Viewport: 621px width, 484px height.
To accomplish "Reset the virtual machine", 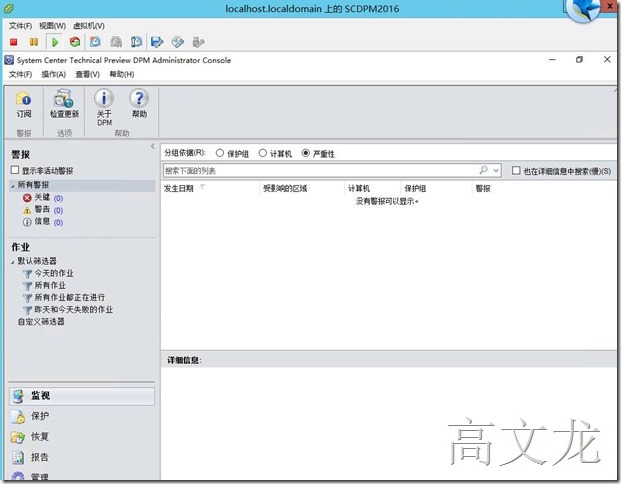I will (75, 42).
